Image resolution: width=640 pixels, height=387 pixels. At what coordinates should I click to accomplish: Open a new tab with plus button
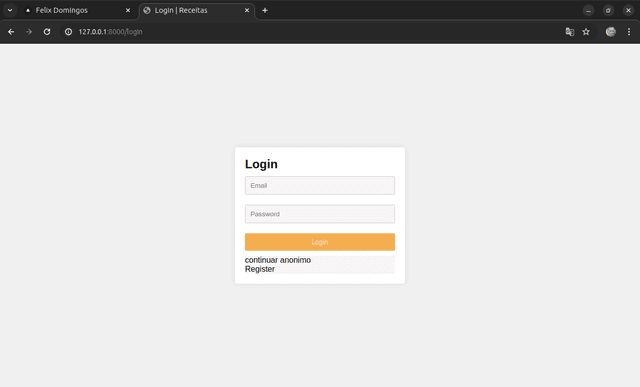coord(265,11)
